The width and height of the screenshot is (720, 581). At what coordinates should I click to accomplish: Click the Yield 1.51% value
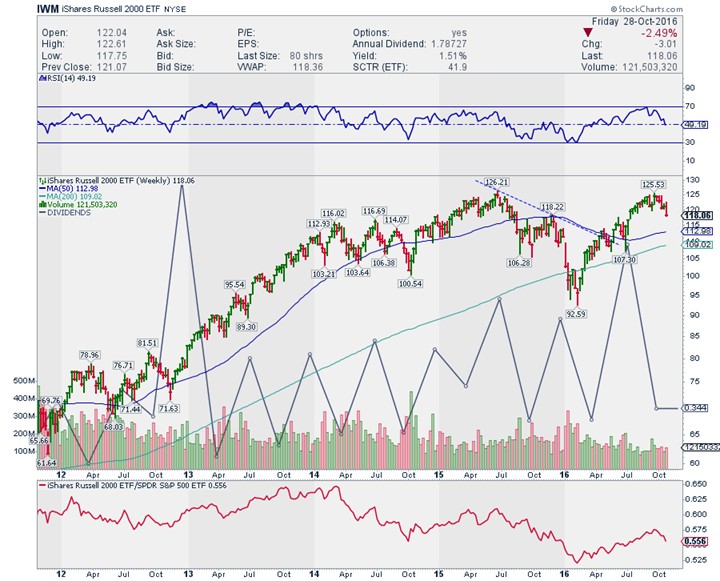point(451,56)
